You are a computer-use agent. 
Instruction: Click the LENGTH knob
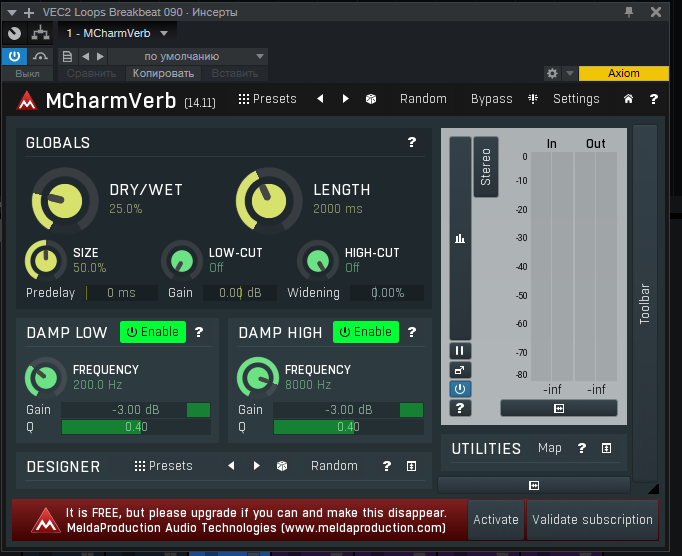[x=269, y=200]
